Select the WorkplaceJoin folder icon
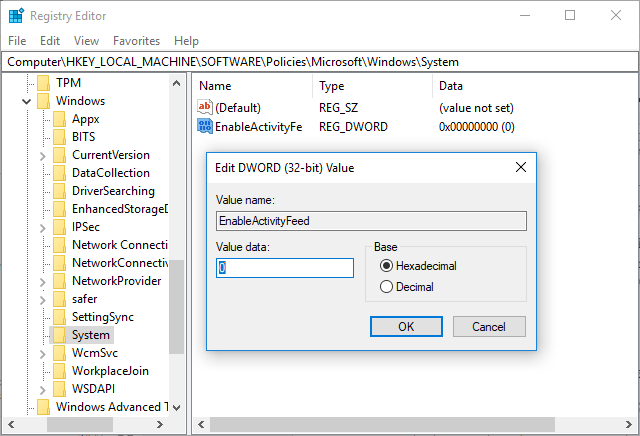Screen dimensions: 640x436 point(59,371)
